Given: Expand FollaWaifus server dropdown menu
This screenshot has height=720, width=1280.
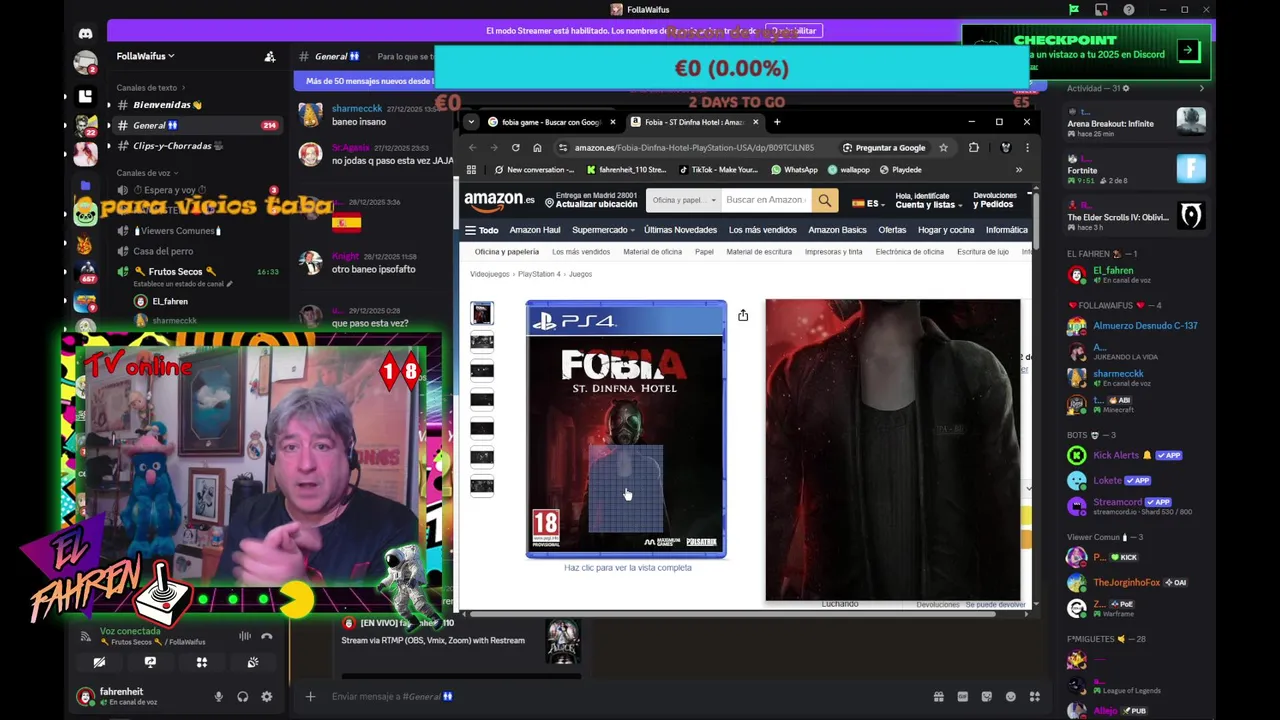Looking at the screenshot, I should click(146, 57).
